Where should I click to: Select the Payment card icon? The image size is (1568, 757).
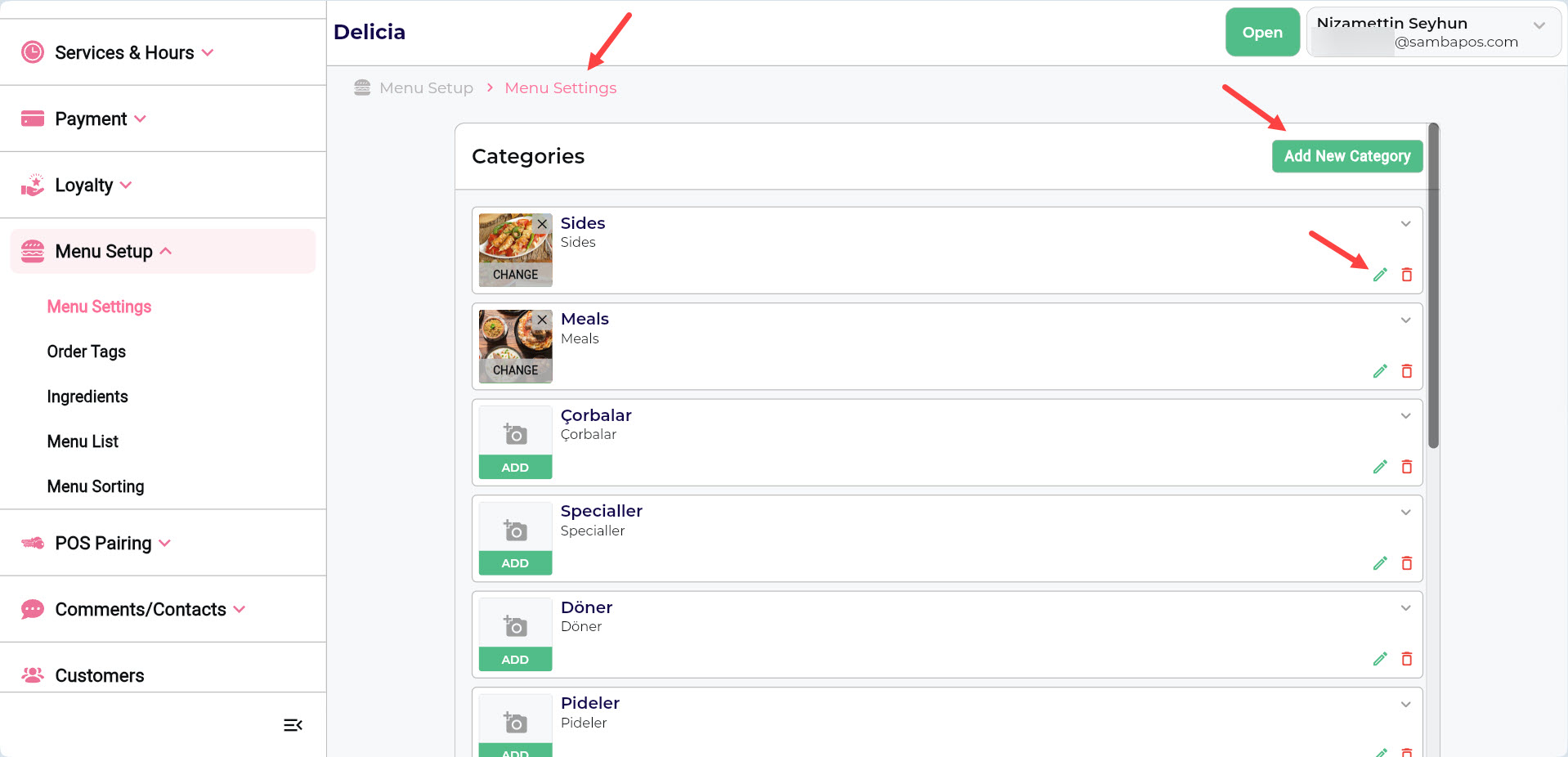(x=32, y=119)
